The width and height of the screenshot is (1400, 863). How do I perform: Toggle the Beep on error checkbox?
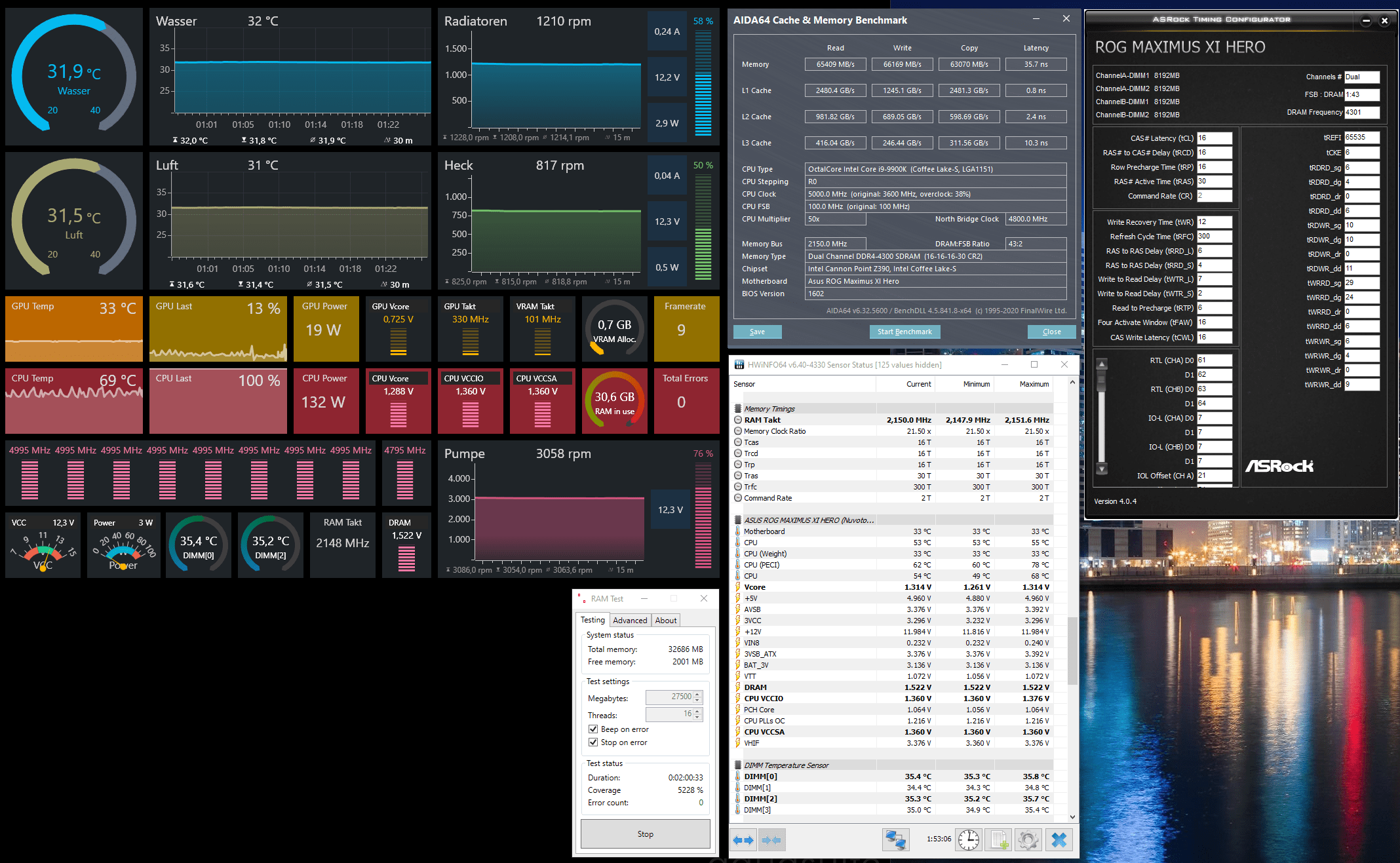[593, 729]
